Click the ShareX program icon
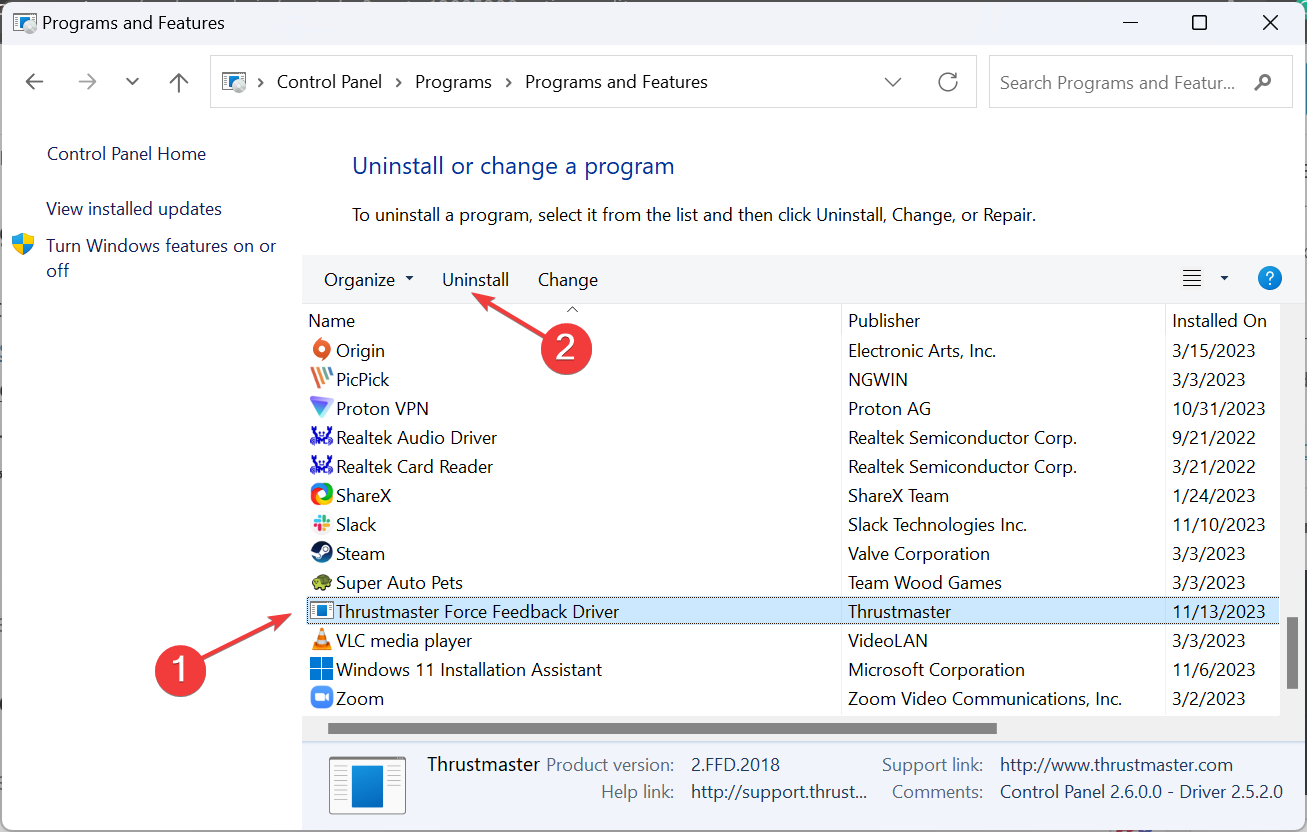Screen dimensions: 1307x832 click(321, 495)
